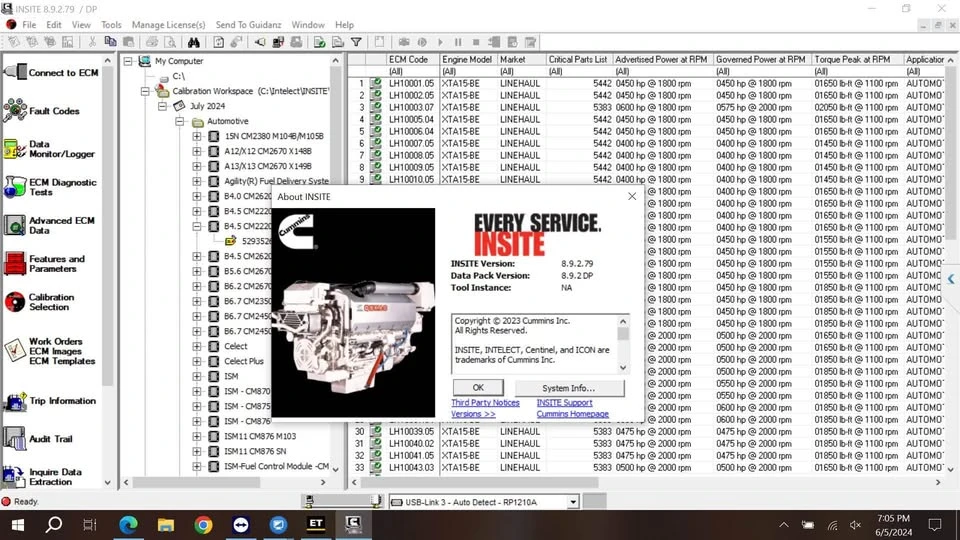Open Trip Information
960x540 pixels.
(x=50, y=401)
